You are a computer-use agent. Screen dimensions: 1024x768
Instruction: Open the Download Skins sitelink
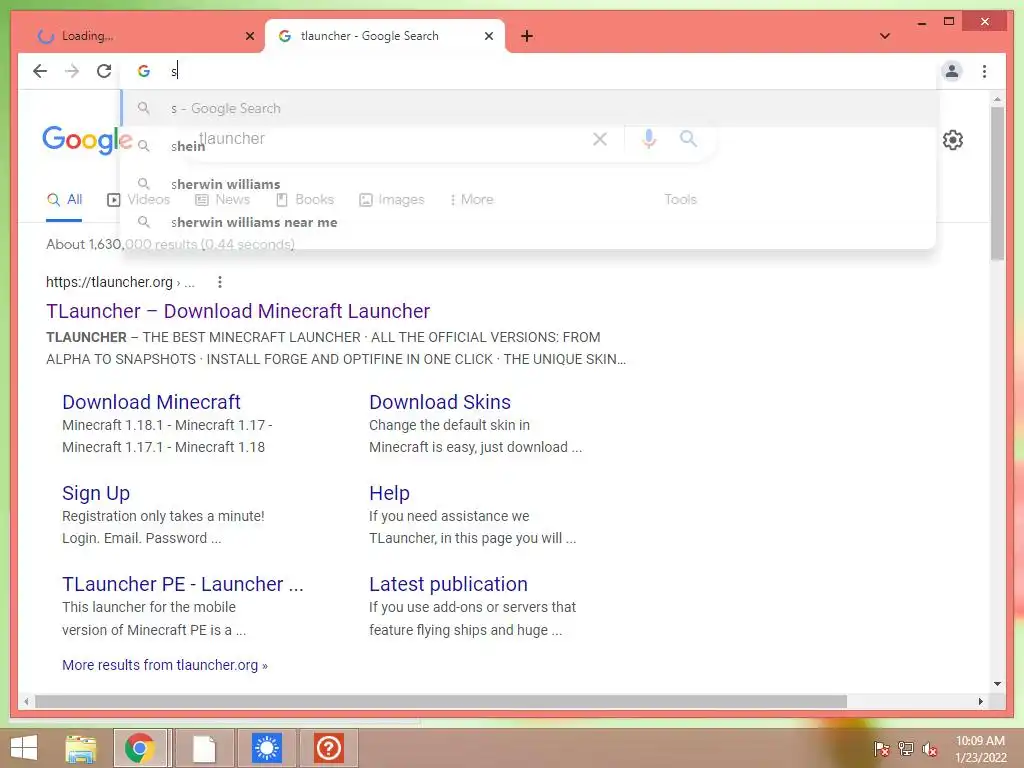tap(440, 402)
